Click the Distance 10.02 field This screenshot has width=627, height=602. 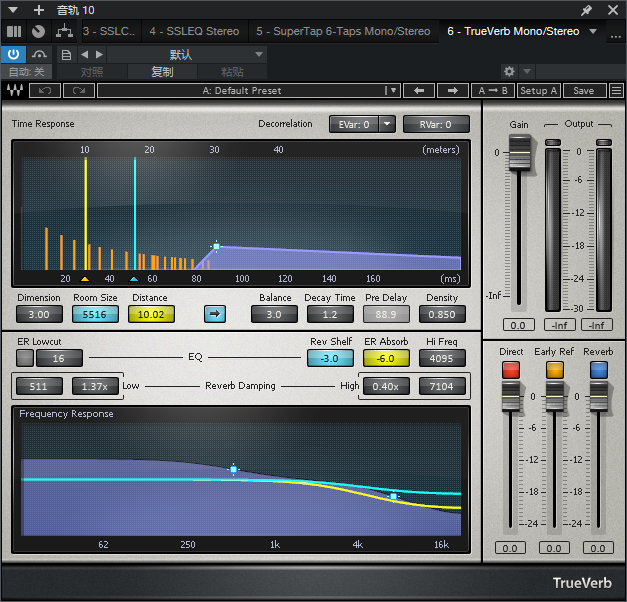(x=151, y=314)
